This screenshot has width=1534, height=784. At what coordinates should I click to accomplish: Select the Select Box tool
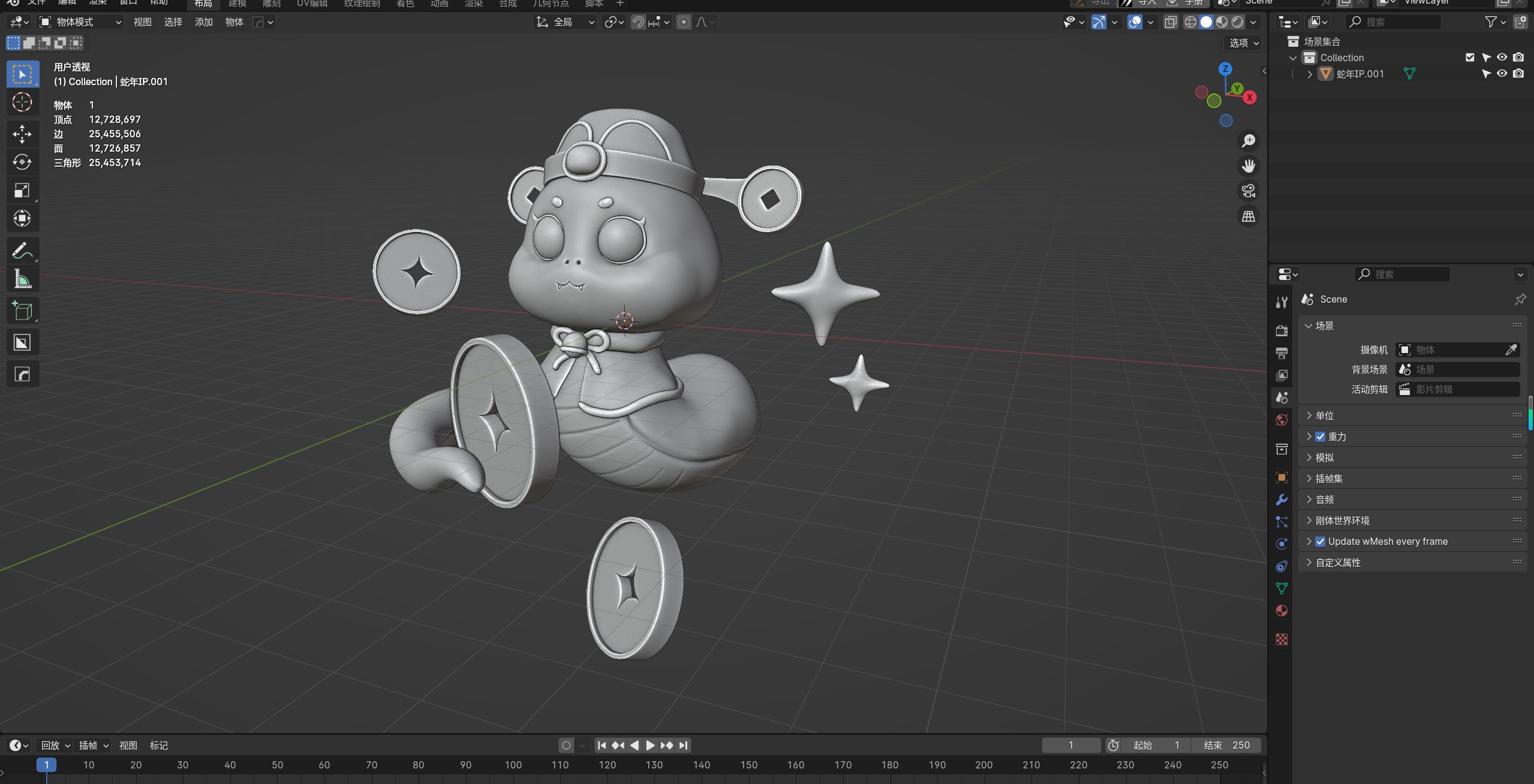click(22, 74)
